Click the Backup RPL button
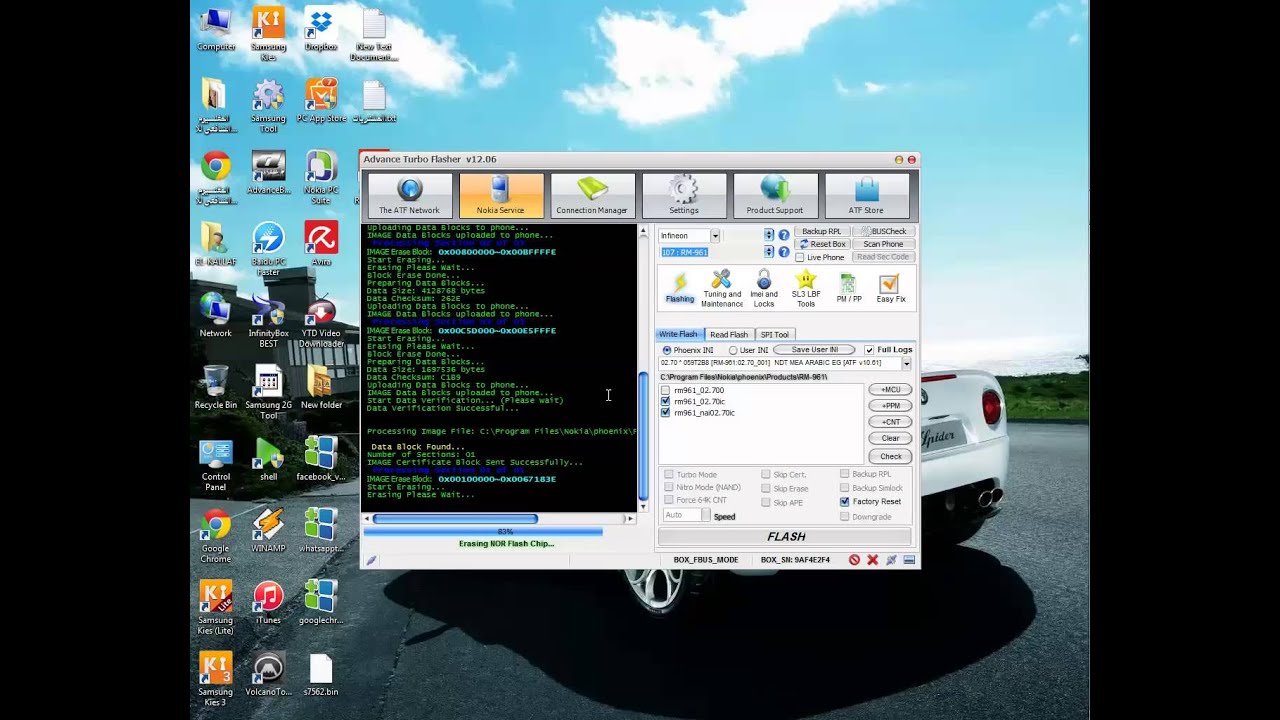The image size is (1280, 720). click(x=822, y=232)
